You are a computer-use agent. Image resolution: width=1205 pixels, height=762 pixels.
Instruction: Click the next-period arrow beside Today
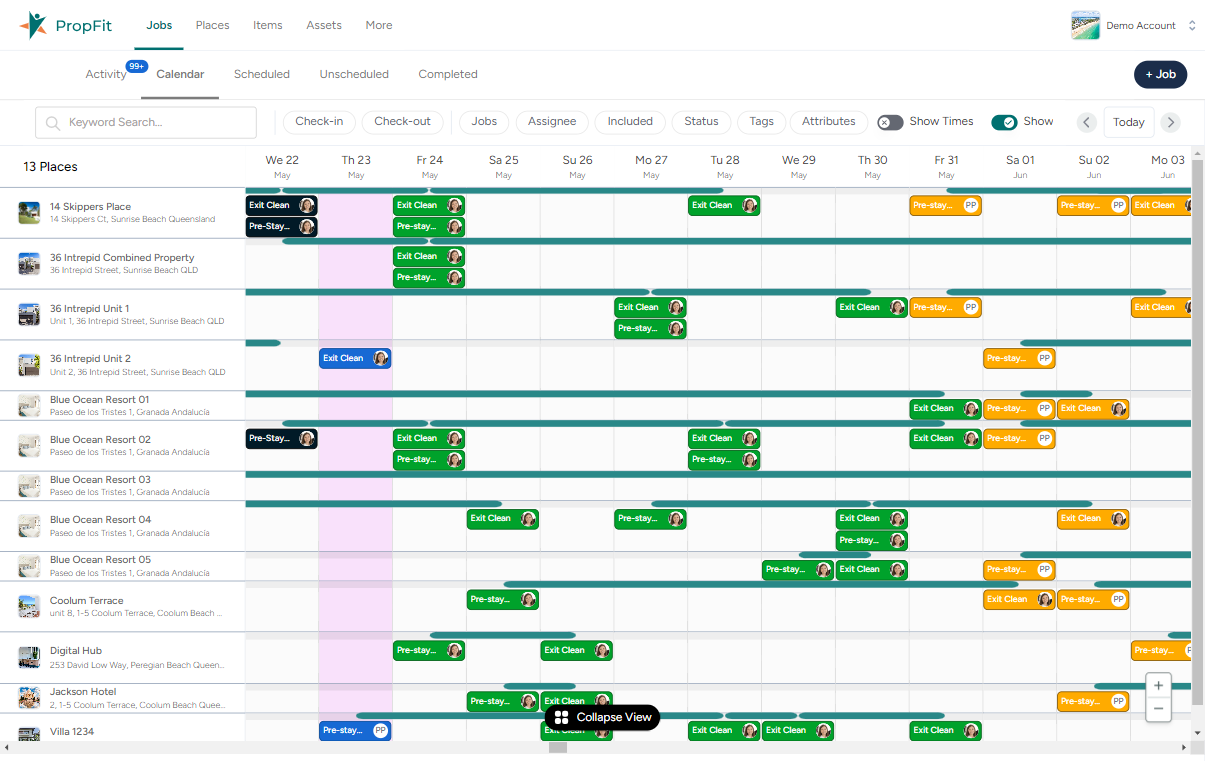[x=1170, y=122]
